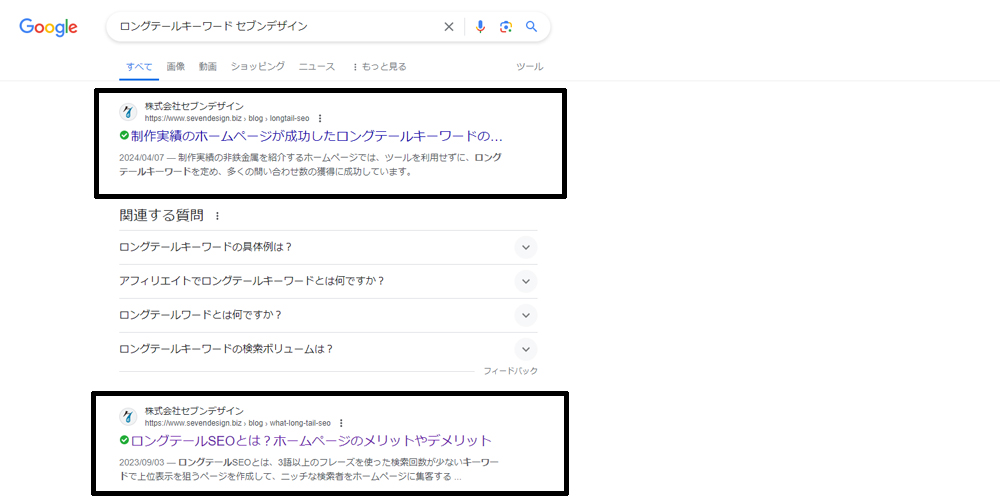Click question text ロングテールキーワードの具体例は？
The width and height of the screenshot is (1000, 500).
point(206,247)
